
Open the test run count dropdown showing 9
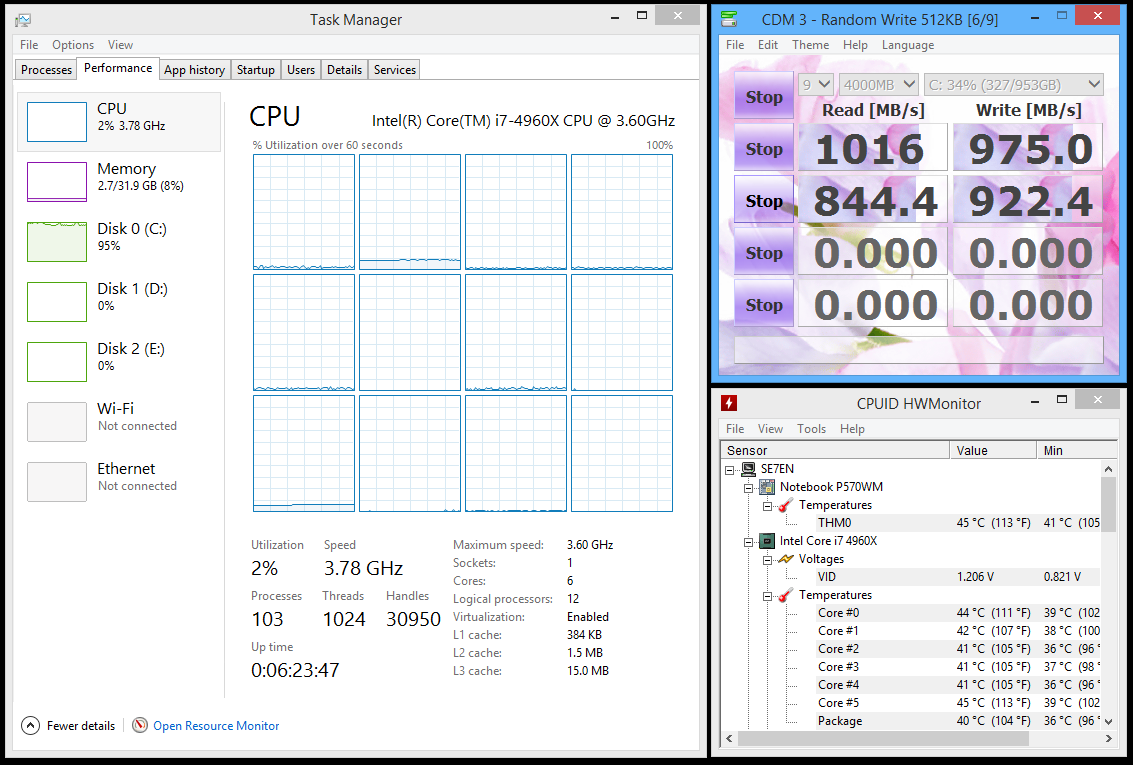click(817, 85)
